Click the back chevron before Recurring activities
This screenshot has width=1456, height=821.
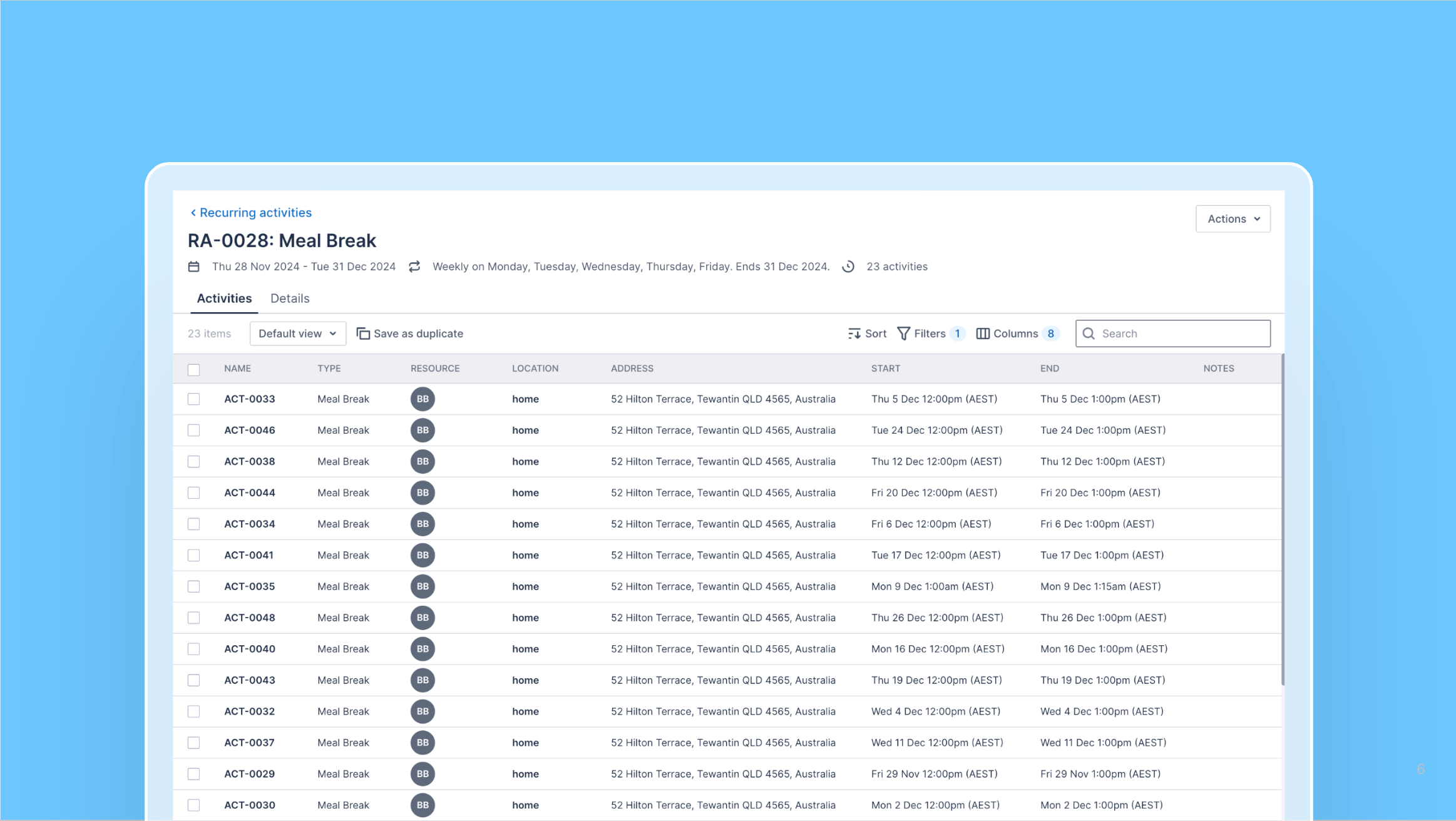(x=193, y=213)
